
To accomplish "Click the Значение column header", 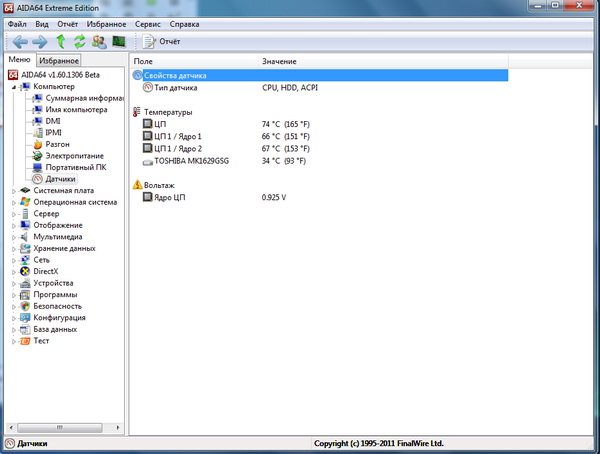I will 384,61.
